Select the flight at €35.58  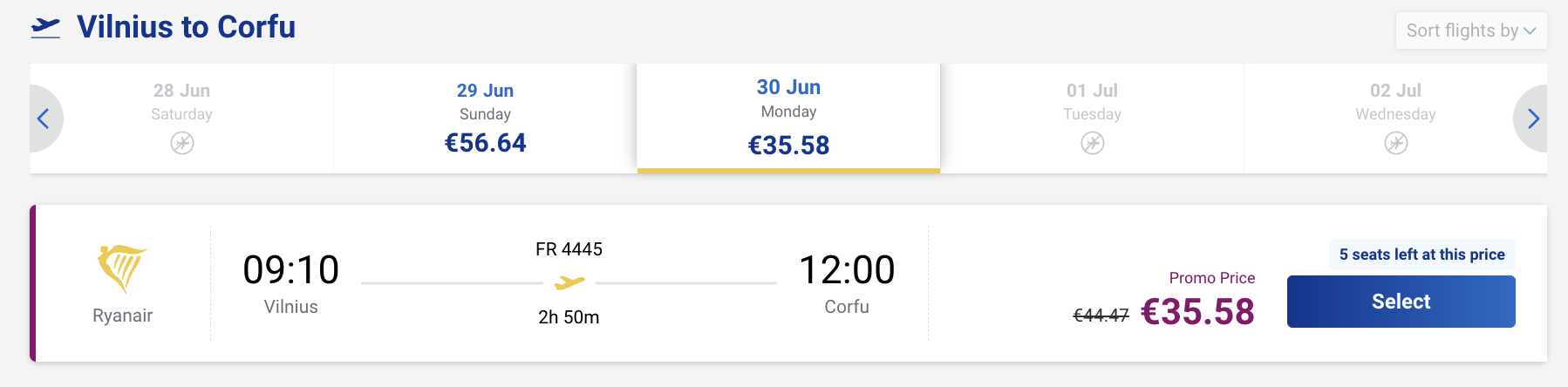[1401, 302]
